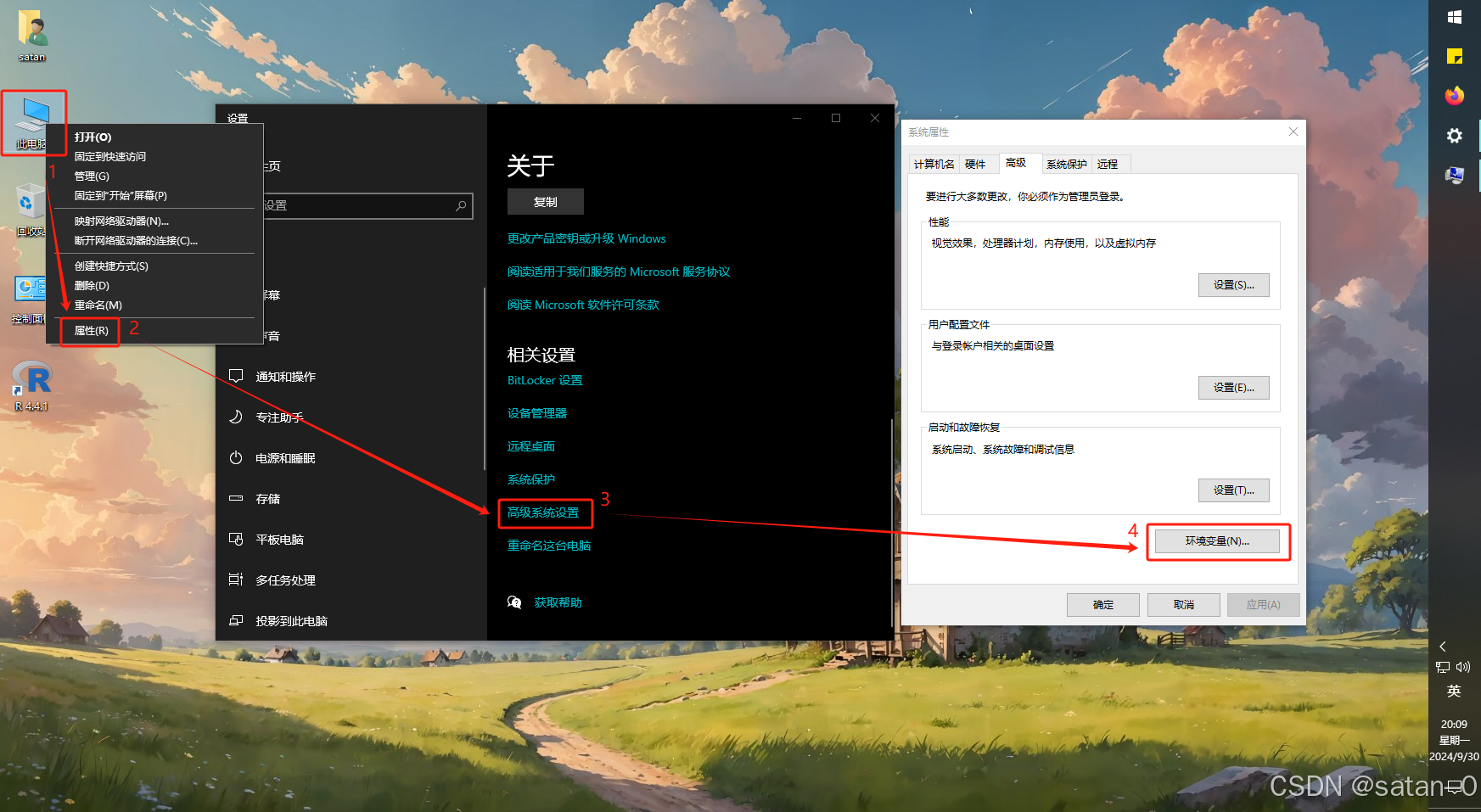The width and height of the screenshot is (1481, 812).
Task: Open 设备管理器 link
Action: [537, 413]
